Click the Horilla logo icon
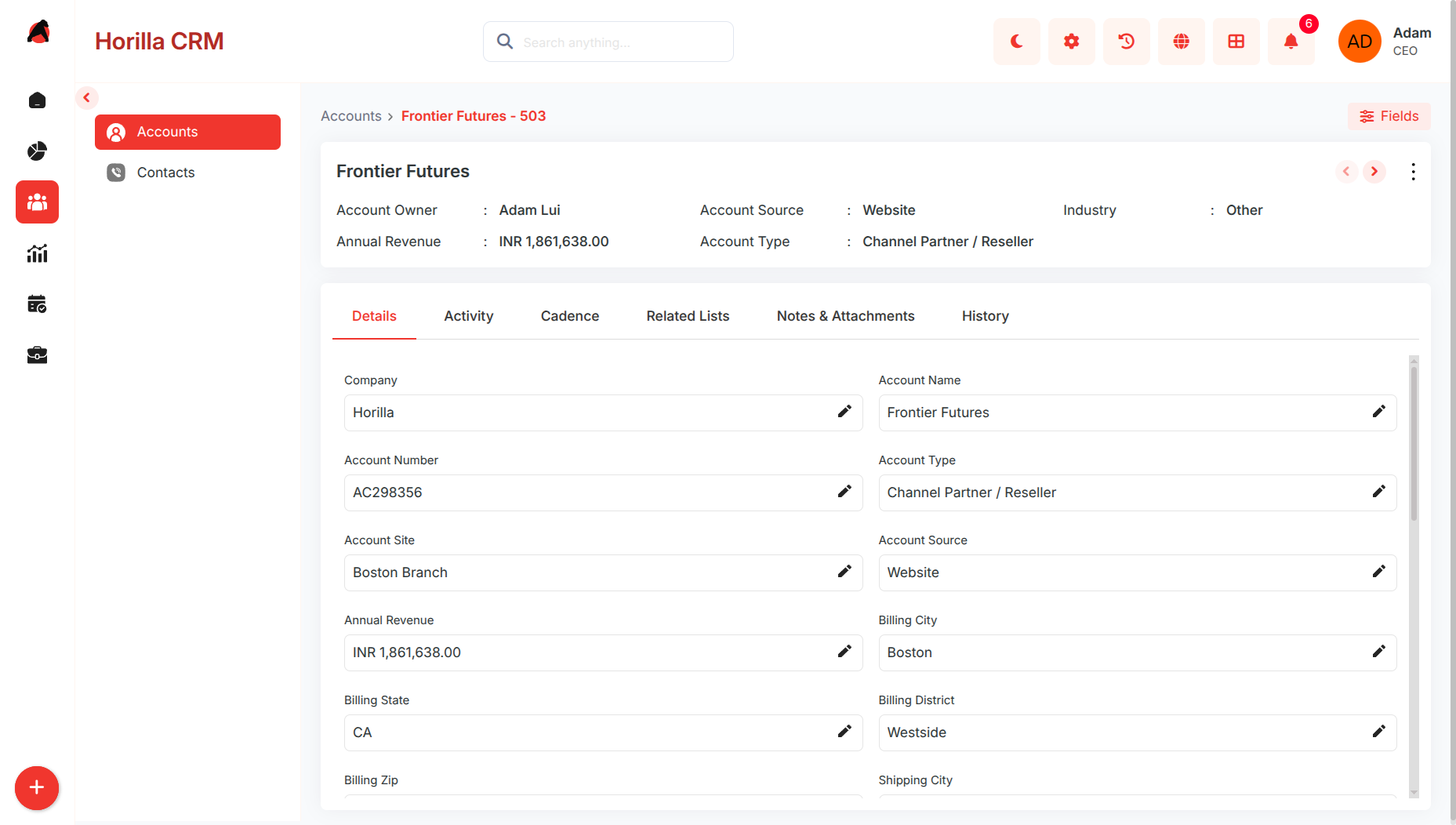Image resolution: width=1456 pixels, height=825 pixels. point(38,32)
